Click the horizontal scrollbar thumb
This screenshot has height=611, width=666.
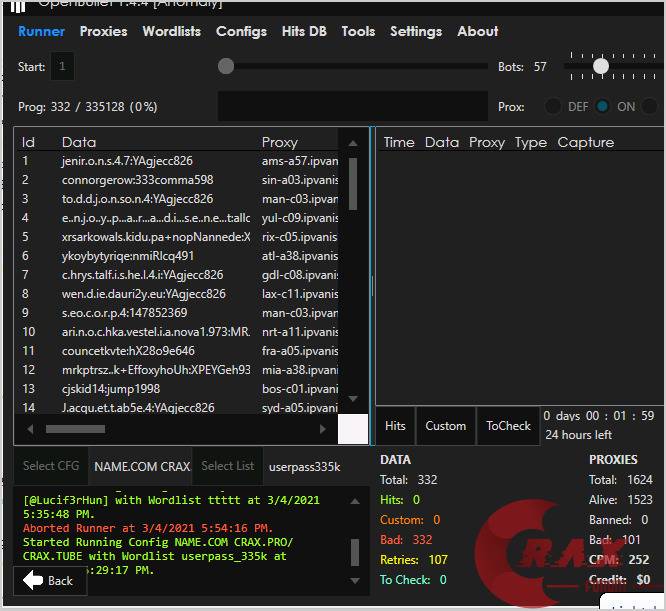point(75,429)
